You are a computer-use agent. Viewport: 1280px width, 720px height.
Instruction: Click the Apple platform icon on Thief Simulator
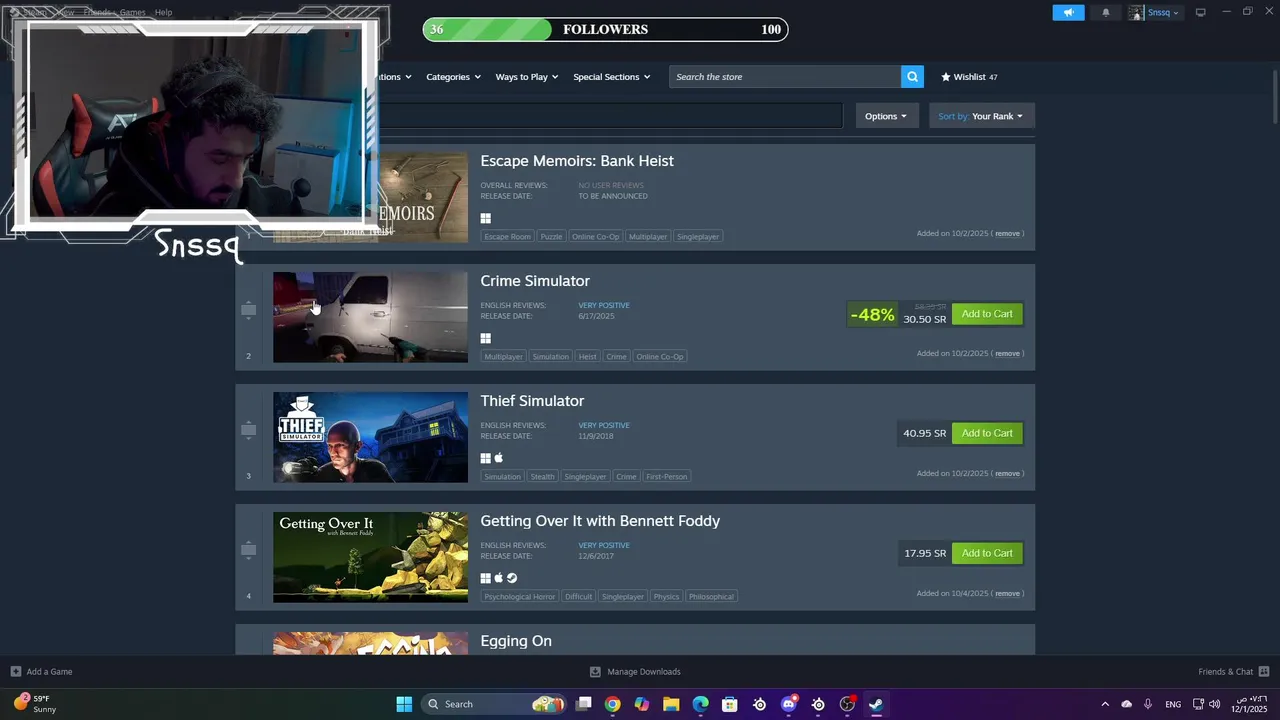[x=499, y=458]
